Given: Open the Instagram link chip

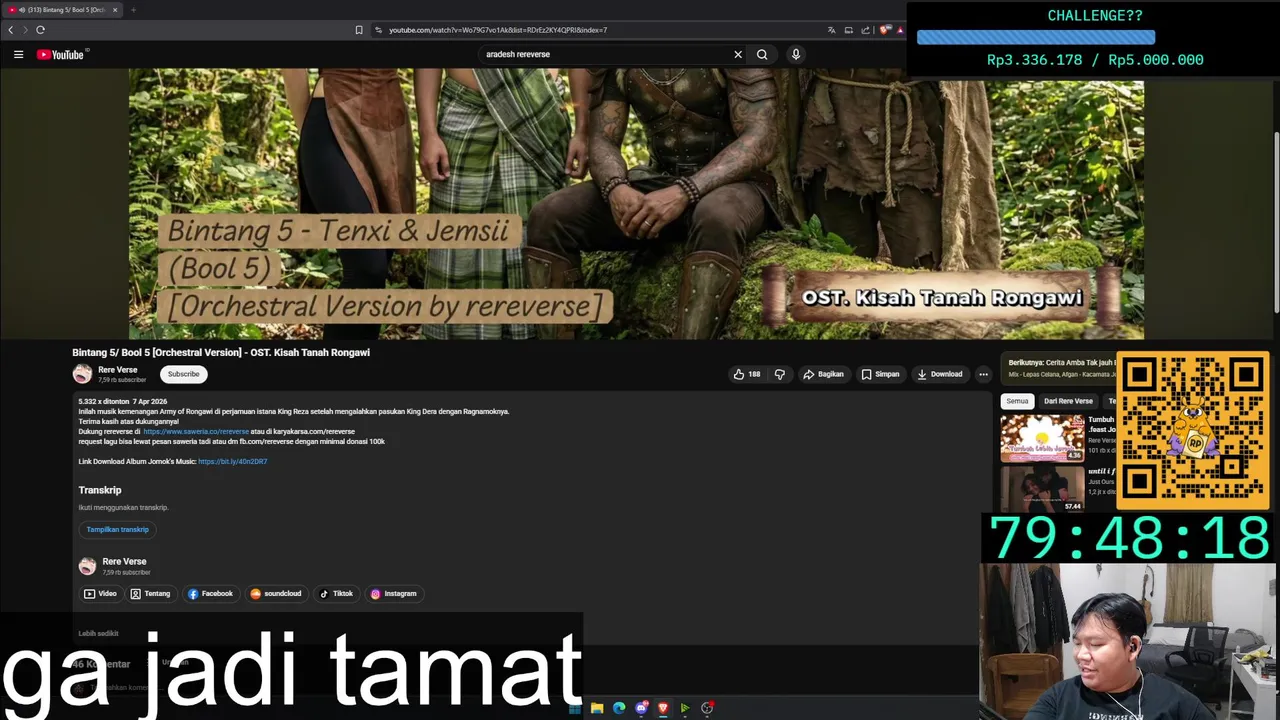Looking at the screenshot, I should (394, 594).
